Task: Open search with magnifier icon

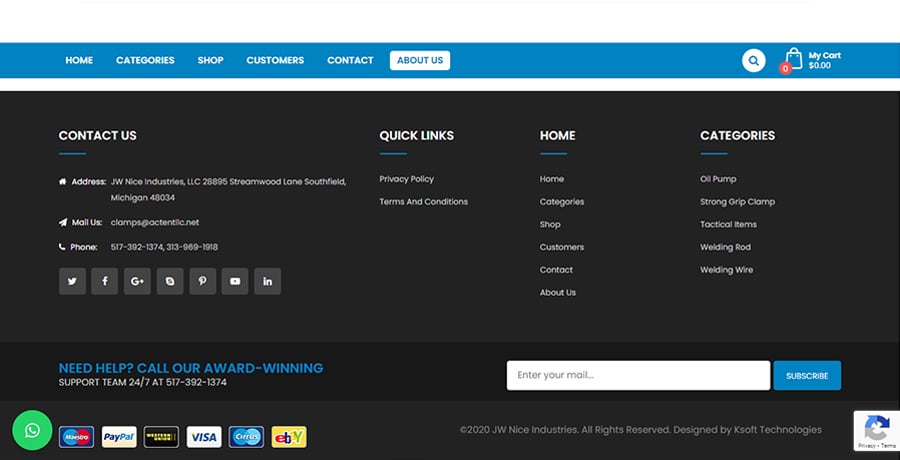Action: click(x=753, y=61)
